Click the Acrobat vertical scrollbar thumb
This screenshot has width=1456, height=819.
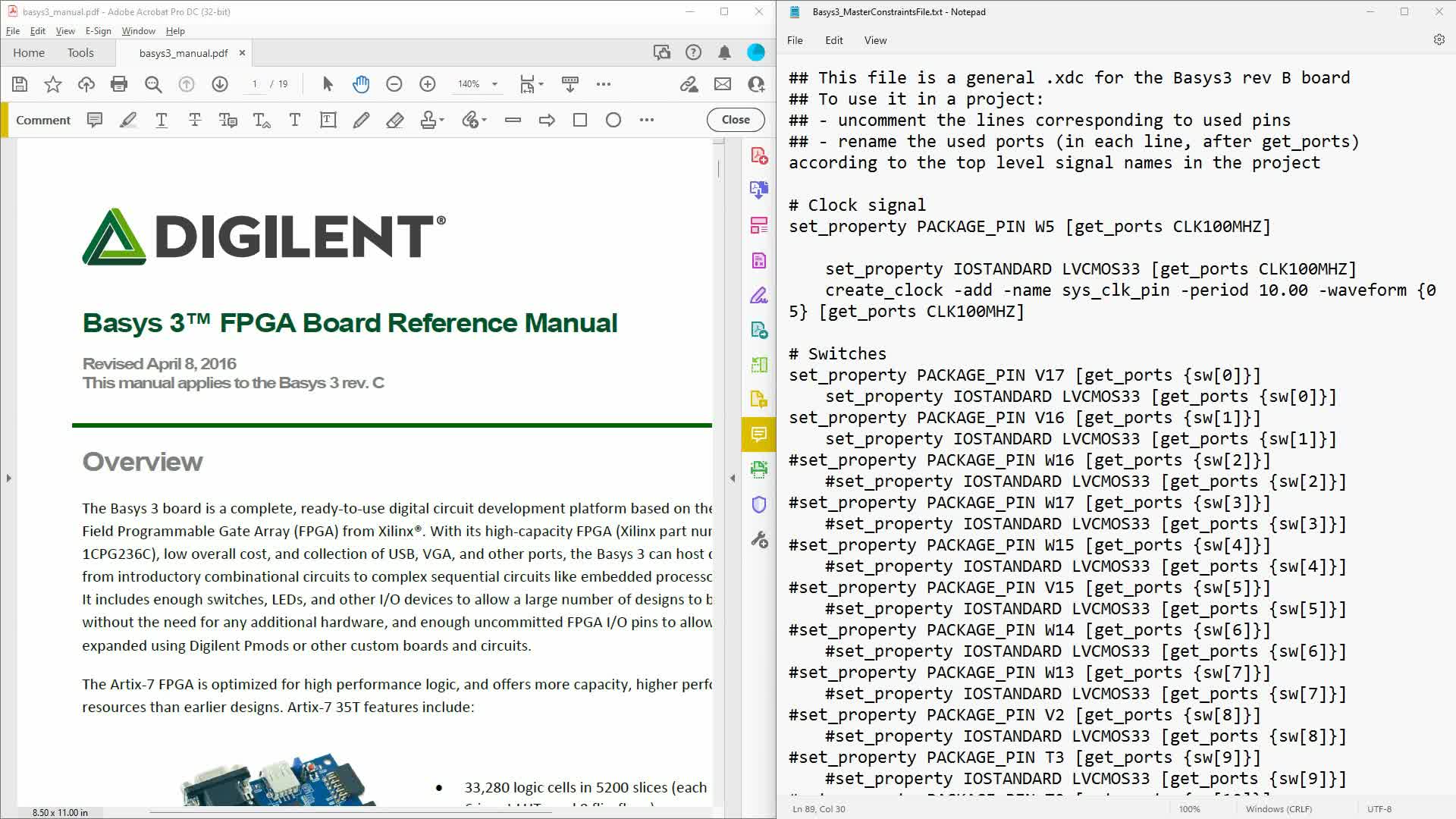tap(718, 169)
